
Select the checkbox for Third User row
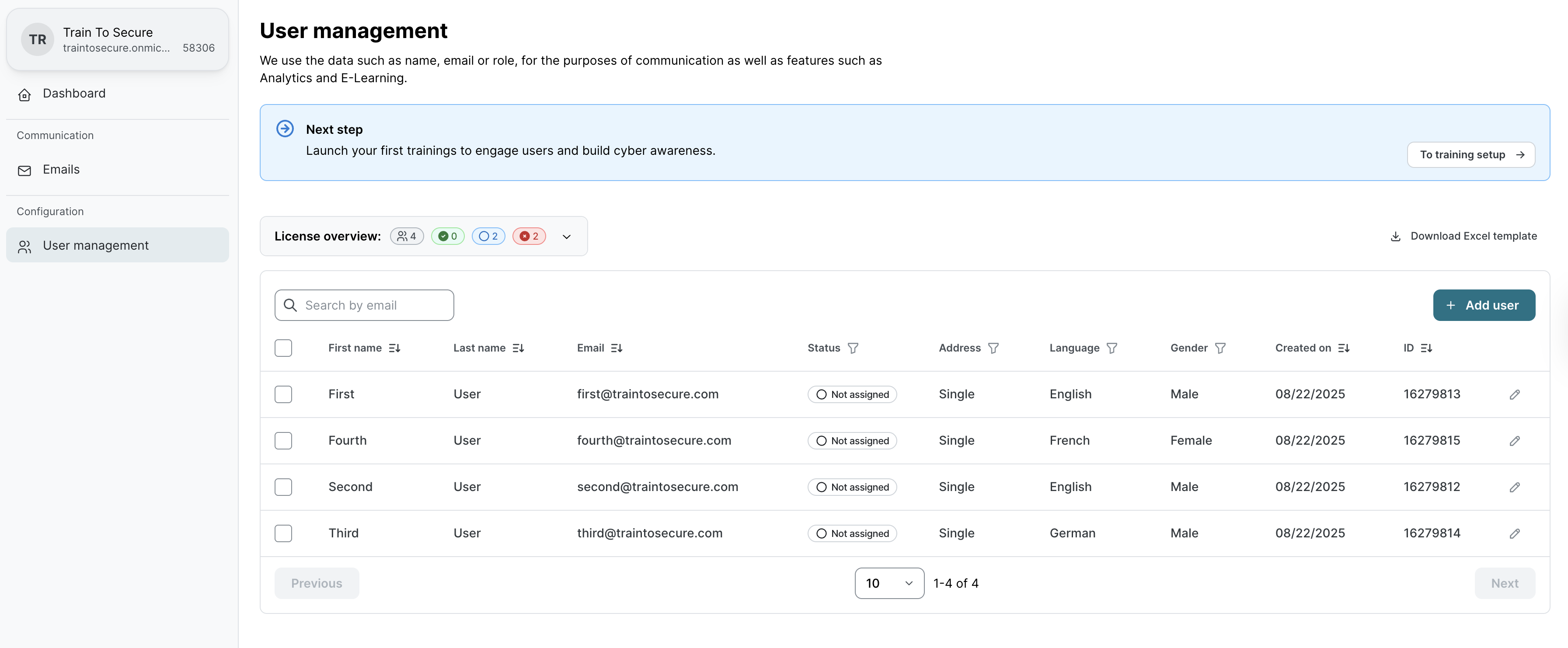coord(283,533)
